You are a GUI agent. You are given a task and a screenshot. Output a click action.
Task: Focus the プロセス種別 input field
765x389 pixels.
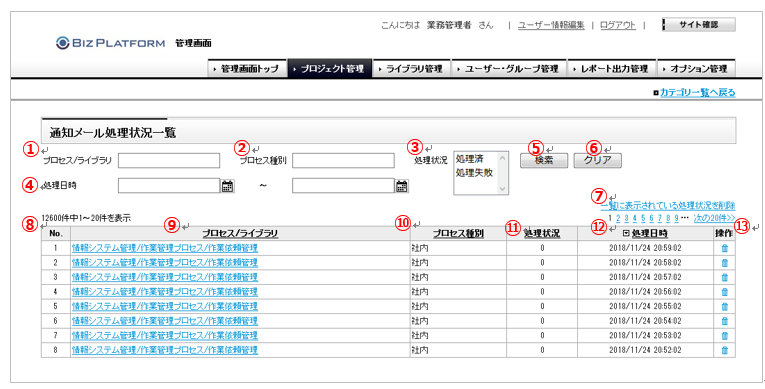(343, 161)
